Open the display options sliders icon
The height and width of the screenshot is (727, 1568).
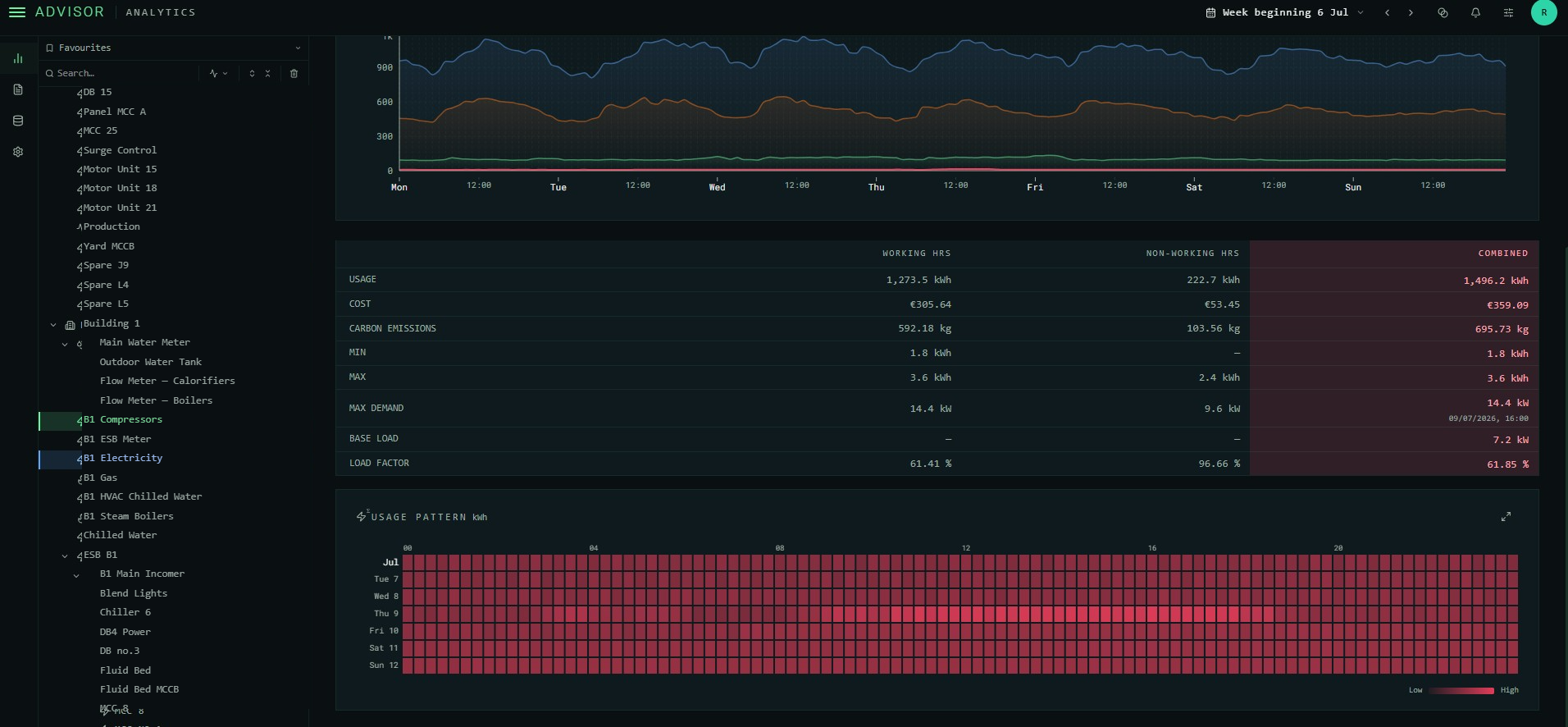click(1508, 12)
